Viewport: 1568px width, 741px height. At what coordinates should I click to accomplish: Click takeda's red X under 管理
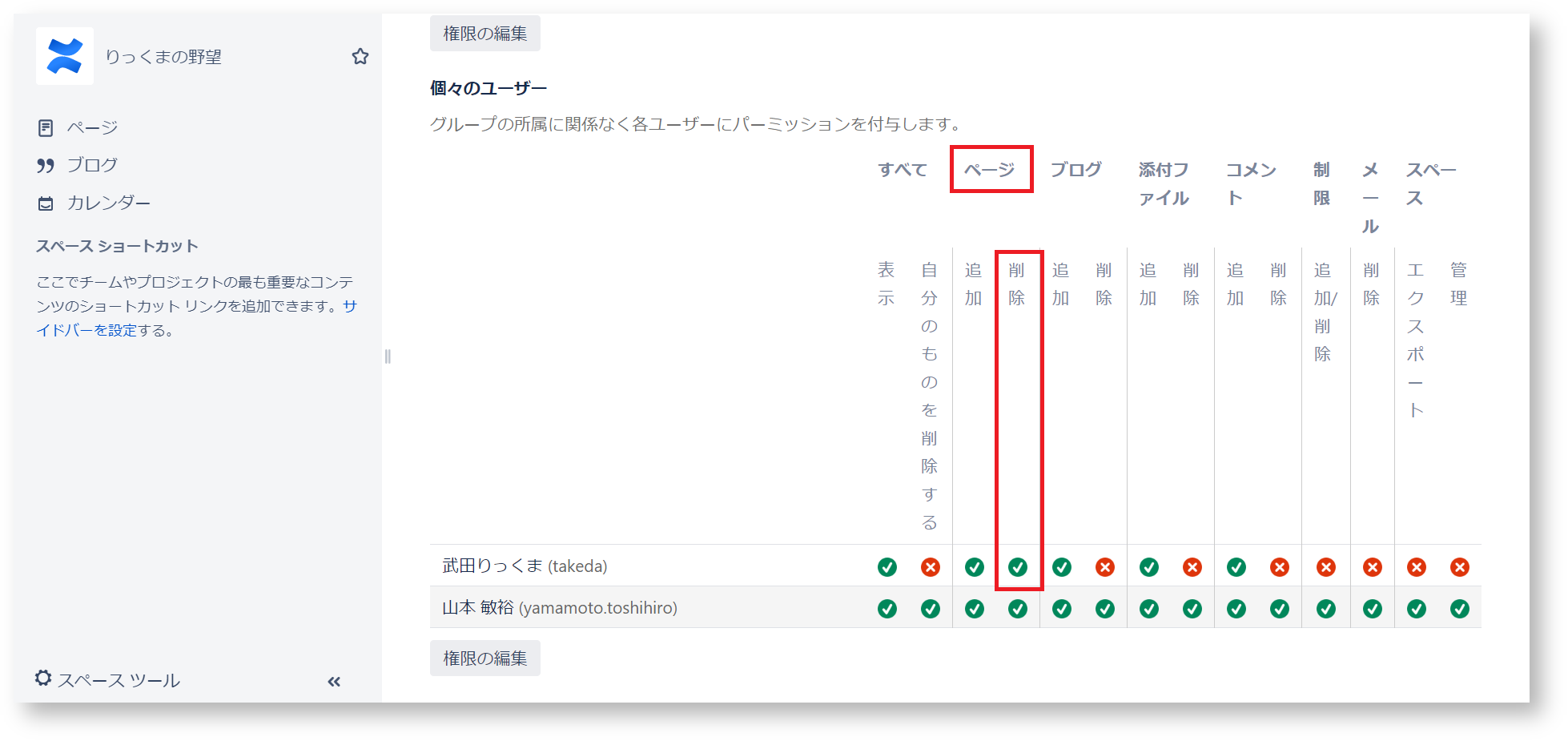(x=1460, y=567)
